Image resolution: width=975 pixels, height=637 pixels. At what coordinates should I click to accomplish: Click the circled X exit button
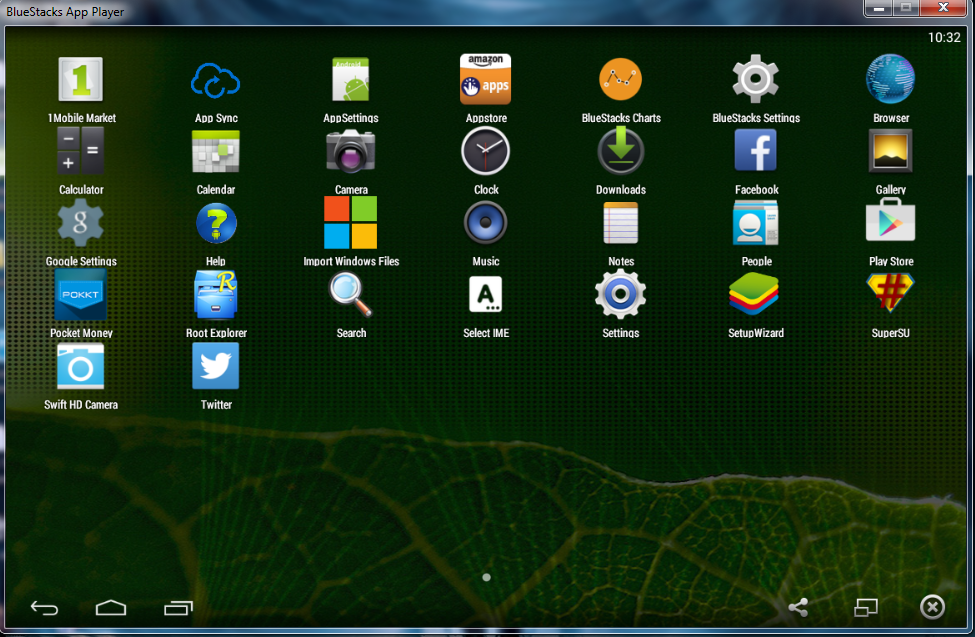click(932, 607)
